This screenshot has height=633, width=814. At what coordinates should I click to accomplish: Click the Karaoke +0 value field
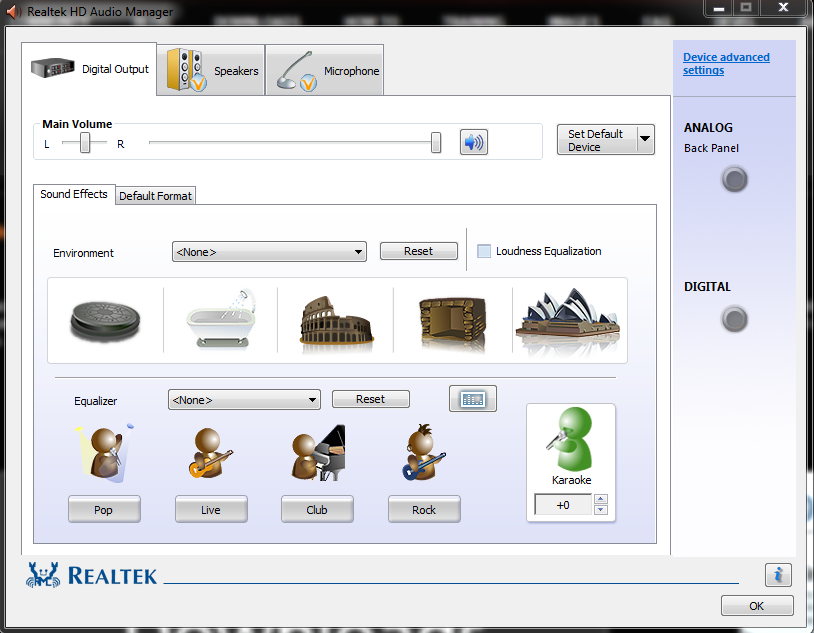point(563,505)
